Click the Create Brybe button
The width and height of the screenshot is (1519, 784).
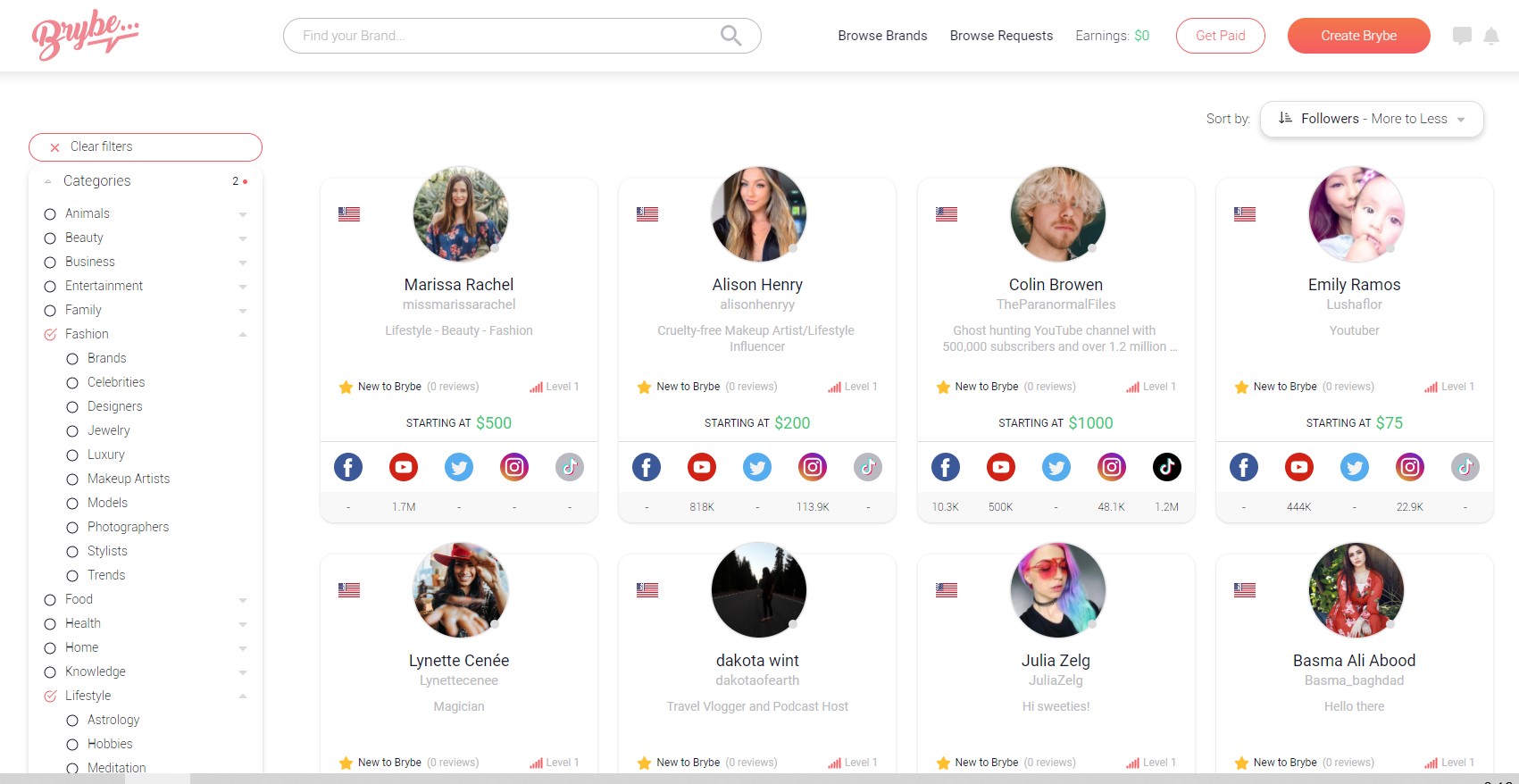pos(1358,36)
